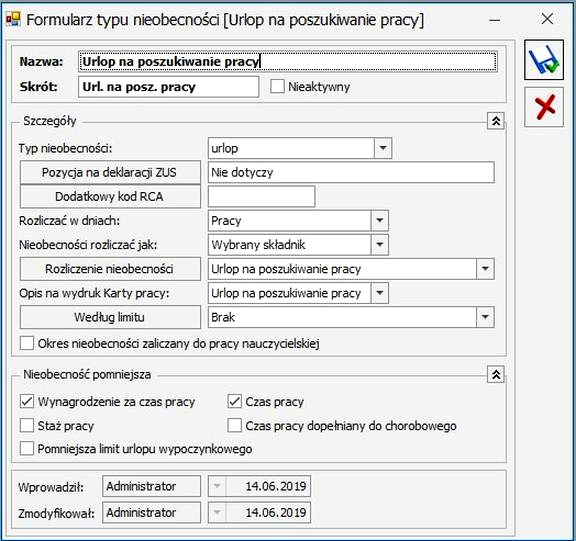
Task: Open the Rozliczać w dniach dropdown
Action: (x=379, y=220)
